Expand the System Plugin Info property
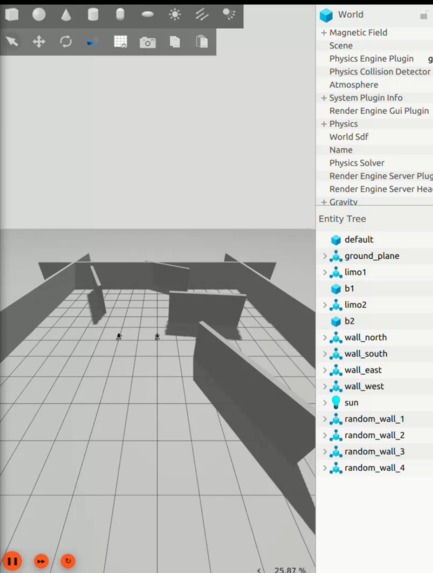Screen dimensions: 433x573 click(323, 98)
